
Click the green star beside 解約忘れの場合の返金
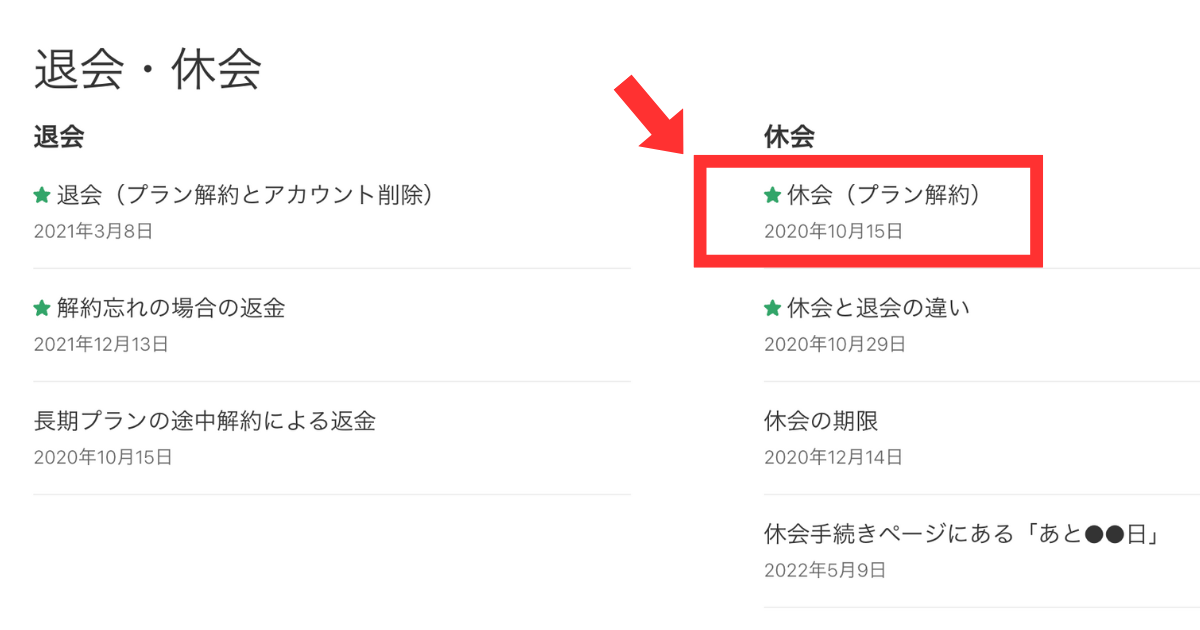pos(42,308)
